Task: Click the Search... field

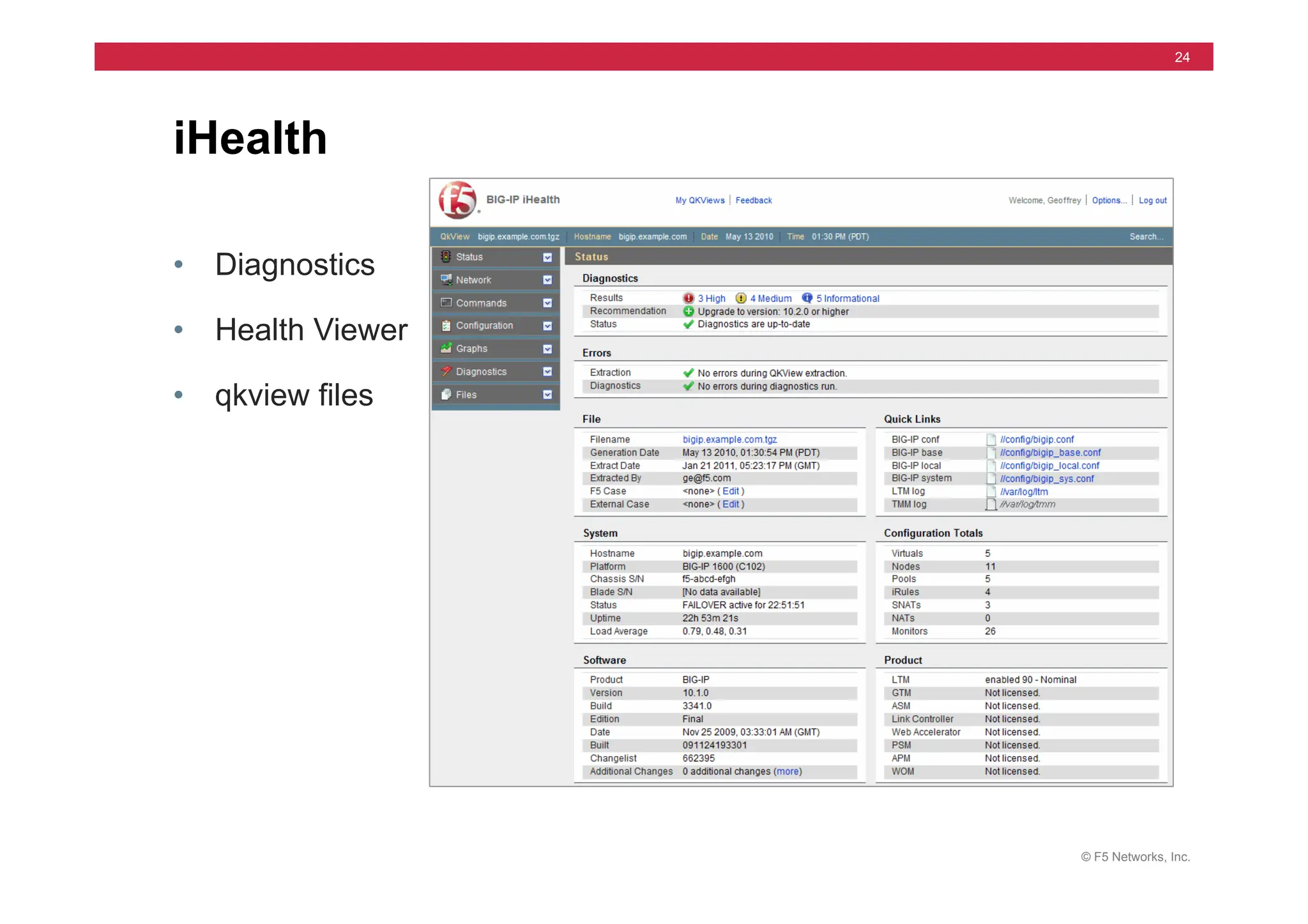Action: 1146,237
